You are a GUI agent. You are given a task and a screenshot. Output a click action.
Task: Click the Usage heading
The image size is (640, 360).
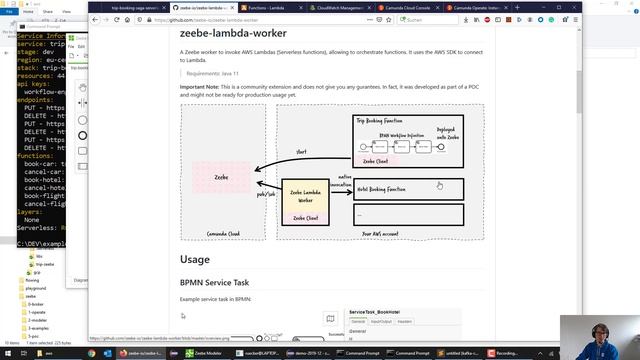tap(195, 260)
